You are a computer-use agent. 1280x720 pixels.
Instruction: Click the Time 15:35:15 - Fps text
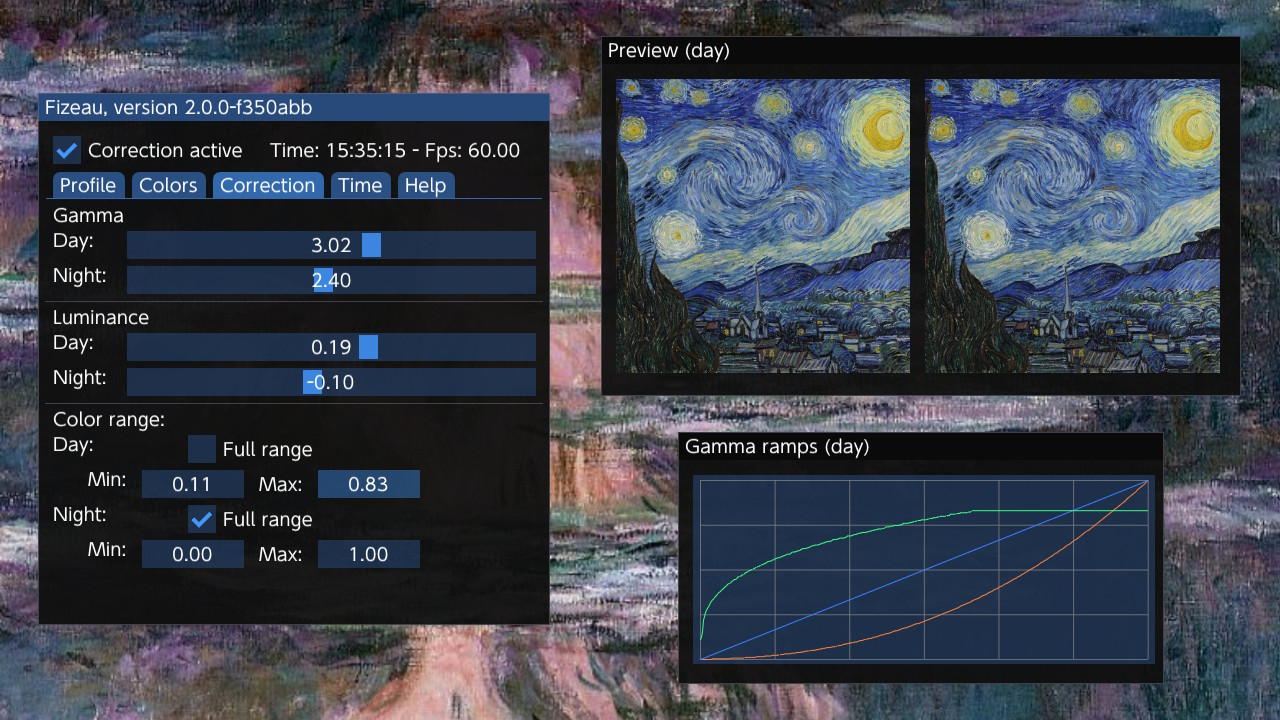[x=395, y=151]
